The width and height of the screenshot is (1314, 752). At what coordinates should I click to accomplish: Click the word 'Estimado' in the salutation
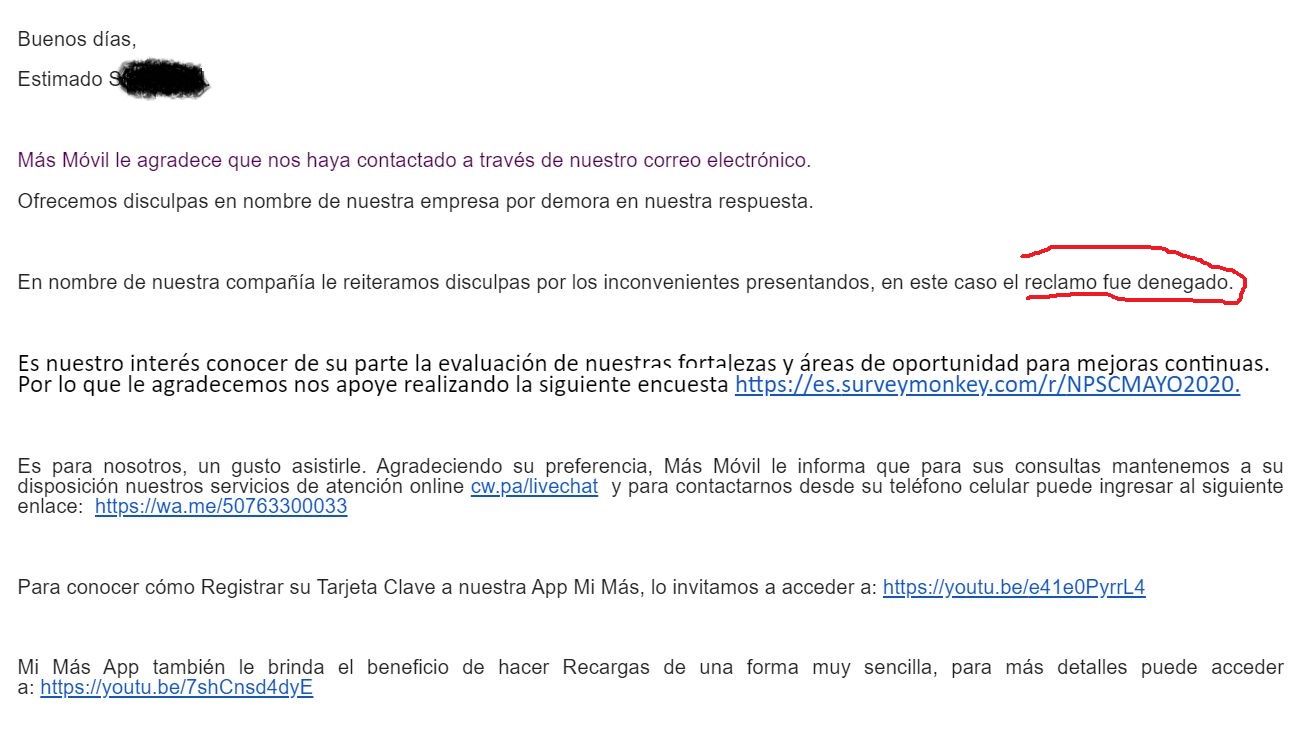point(56,80)
